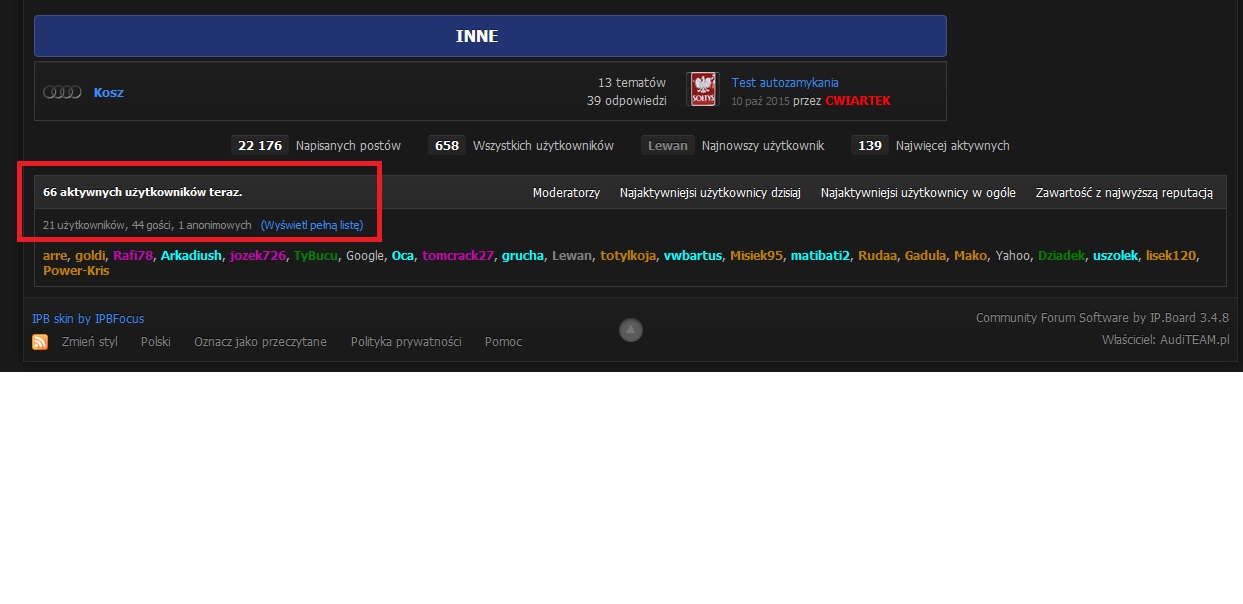
Task: Open the Test autozamykania topic
Action: pos(785,83)
